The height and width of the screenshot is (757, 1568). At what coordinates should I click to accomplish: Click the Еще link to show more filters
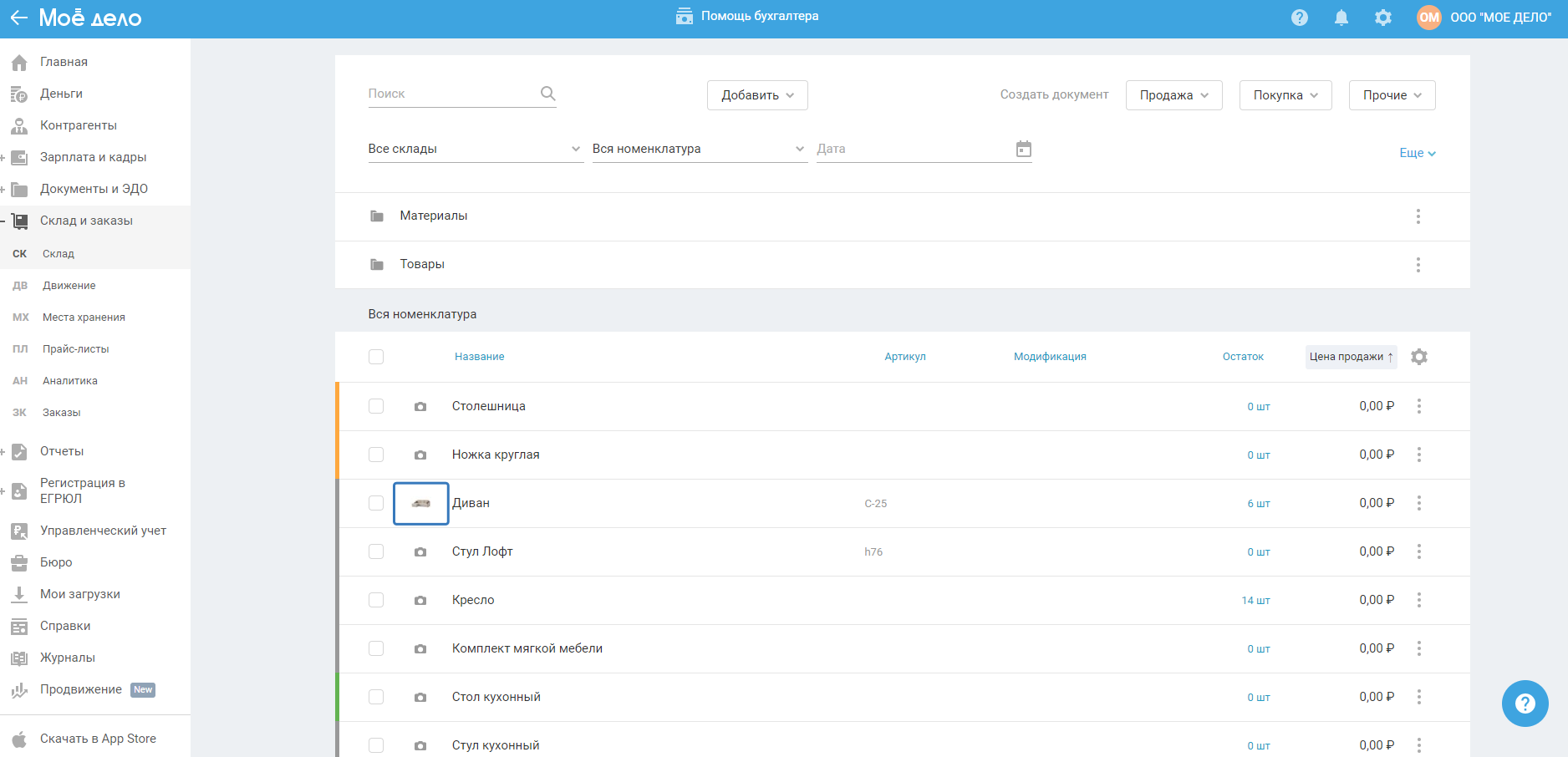tap(1417, 153)
